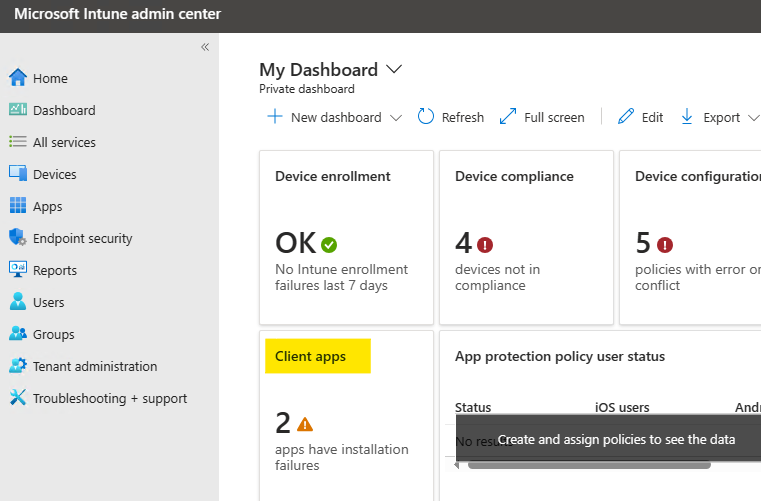Viewport: 761px width, 501px height.
Task: Click the All services list icon
Action: click(x=18, y=142)
